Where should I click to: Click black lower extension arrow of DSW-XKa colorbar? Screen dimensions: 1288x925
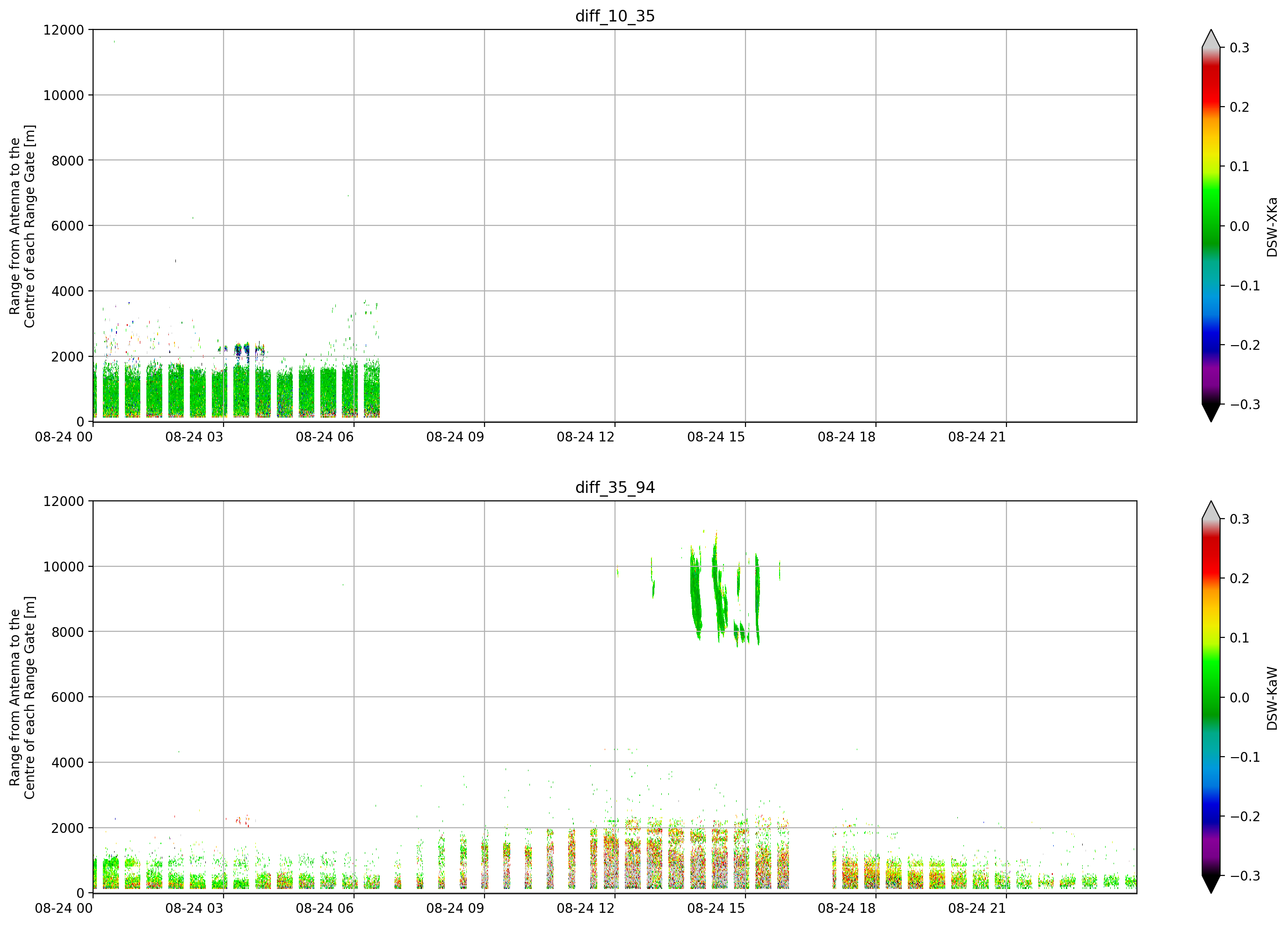tap(1211, 413)
